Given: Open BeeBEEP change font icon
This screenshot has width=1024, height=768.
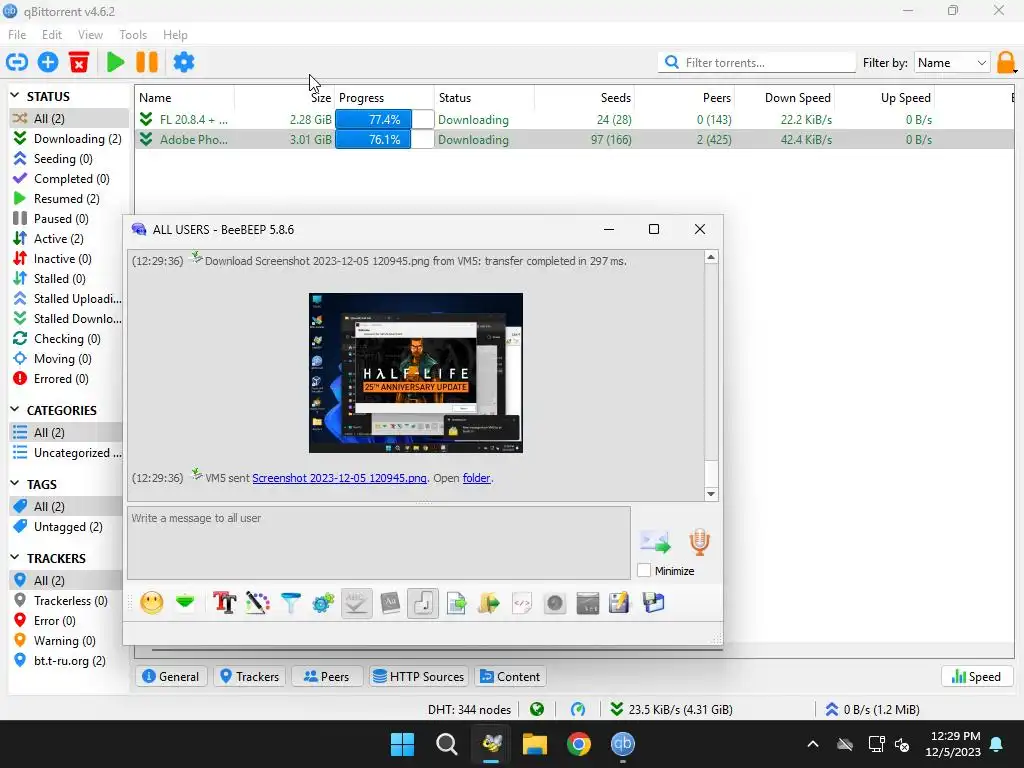Looking at the screenshot, I should coord(225,603).
